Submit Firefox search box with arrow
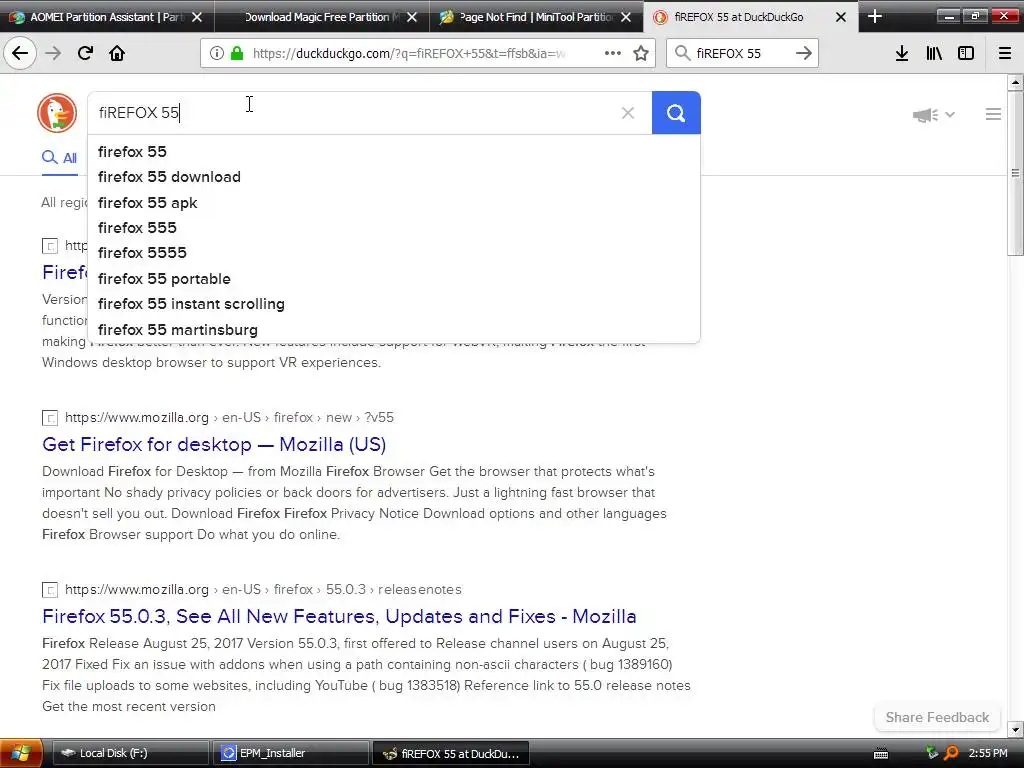Viewport: 1024px width, 768px height. [804, 53]
